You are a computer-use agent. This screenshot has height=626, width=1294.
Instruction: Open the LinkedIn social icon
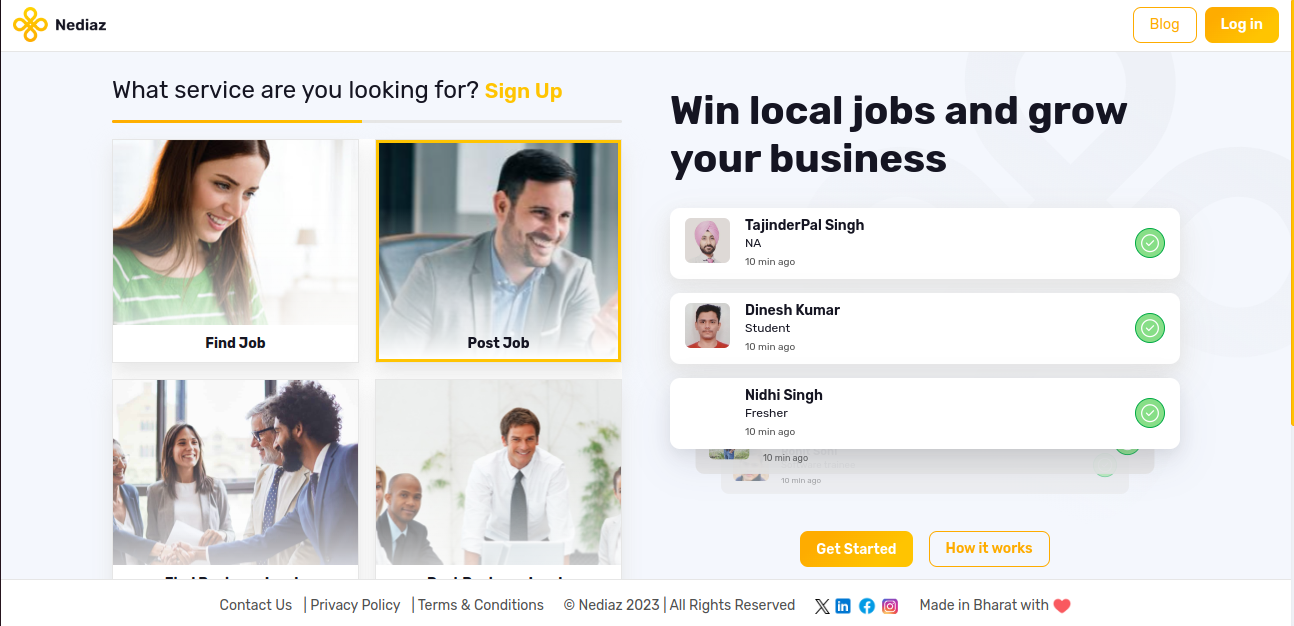pyautogui.click(x=843, y=606)
